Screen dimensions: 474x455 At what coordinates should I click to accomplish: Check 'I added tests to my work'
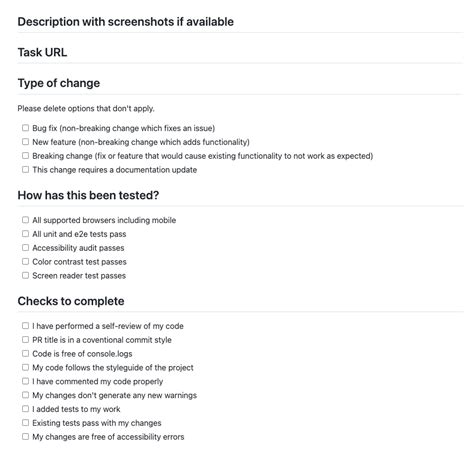[x=25, y=409]
